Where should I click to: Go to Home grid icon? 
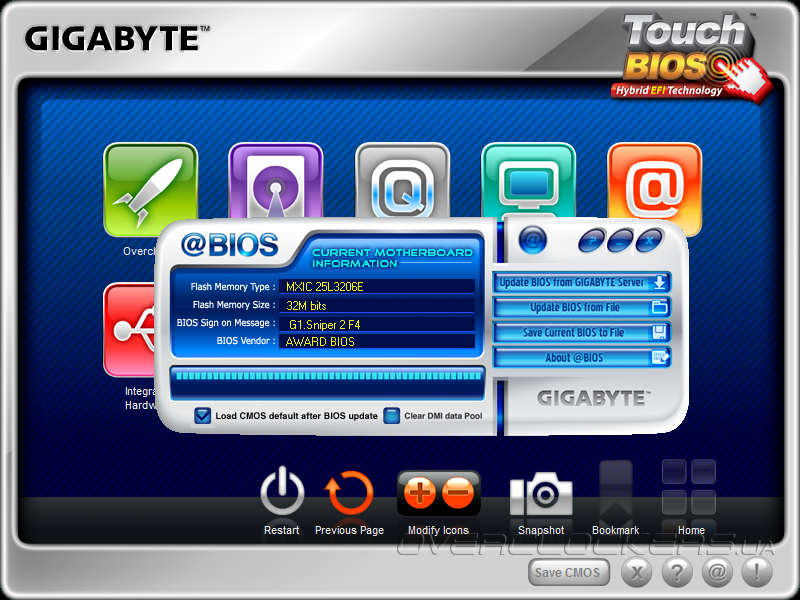pos(689,487)
